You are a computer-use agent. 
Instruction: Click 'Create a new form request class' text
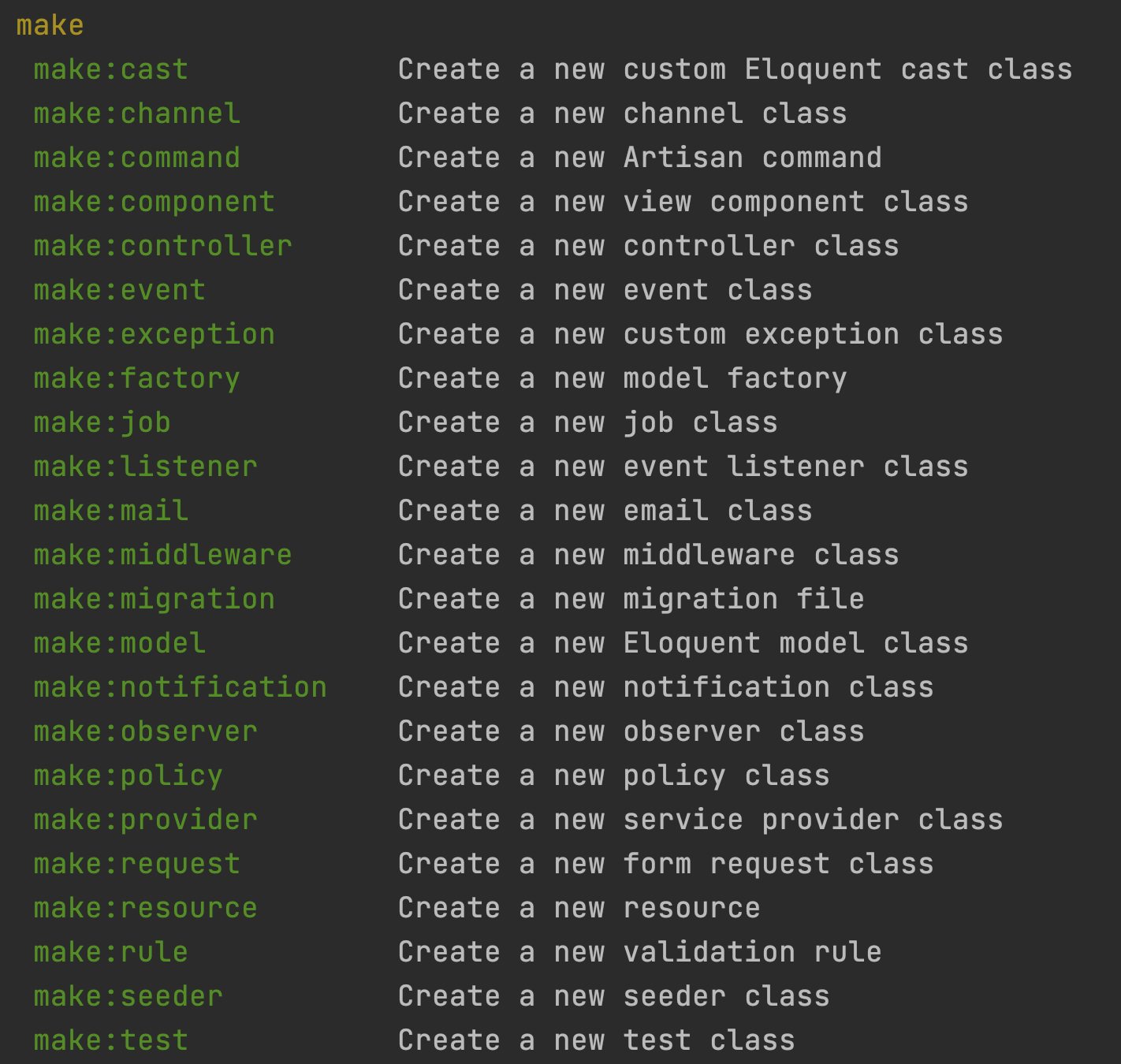coord(666,864)
